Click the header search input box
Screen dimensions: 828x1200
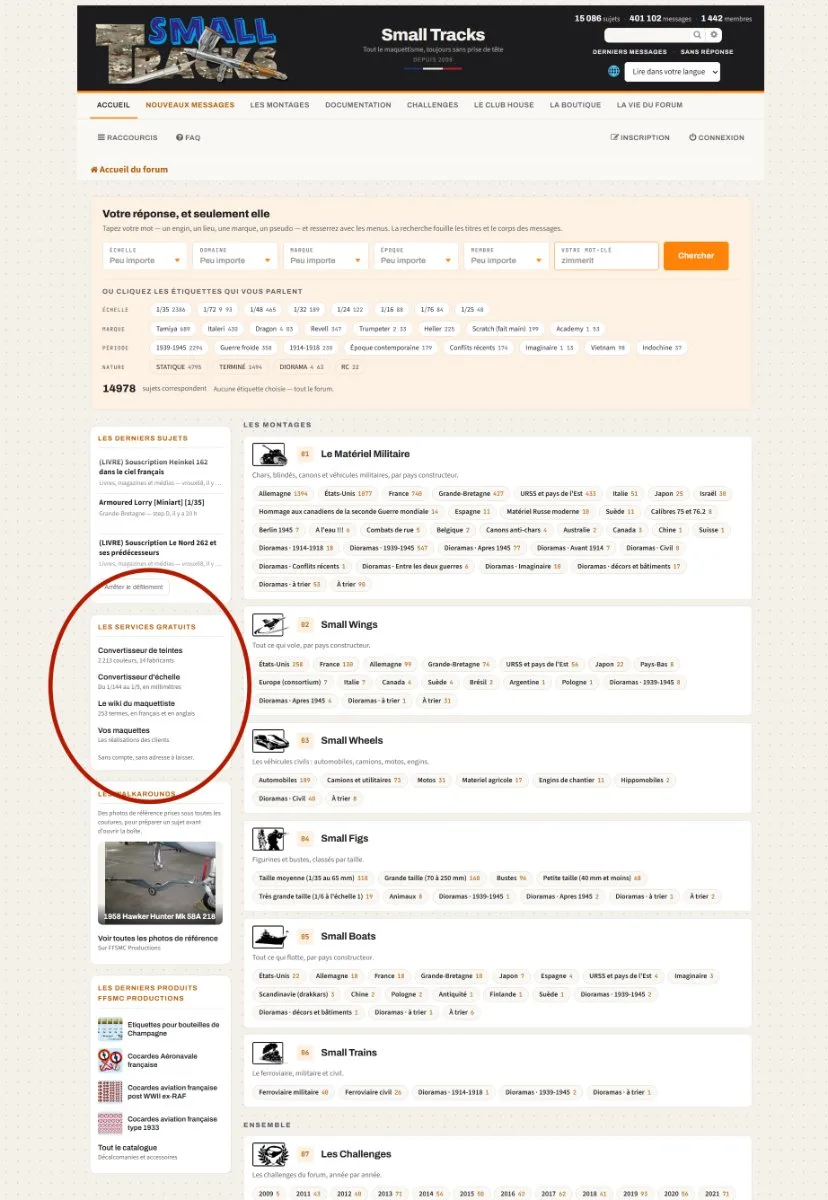[647, 35]
